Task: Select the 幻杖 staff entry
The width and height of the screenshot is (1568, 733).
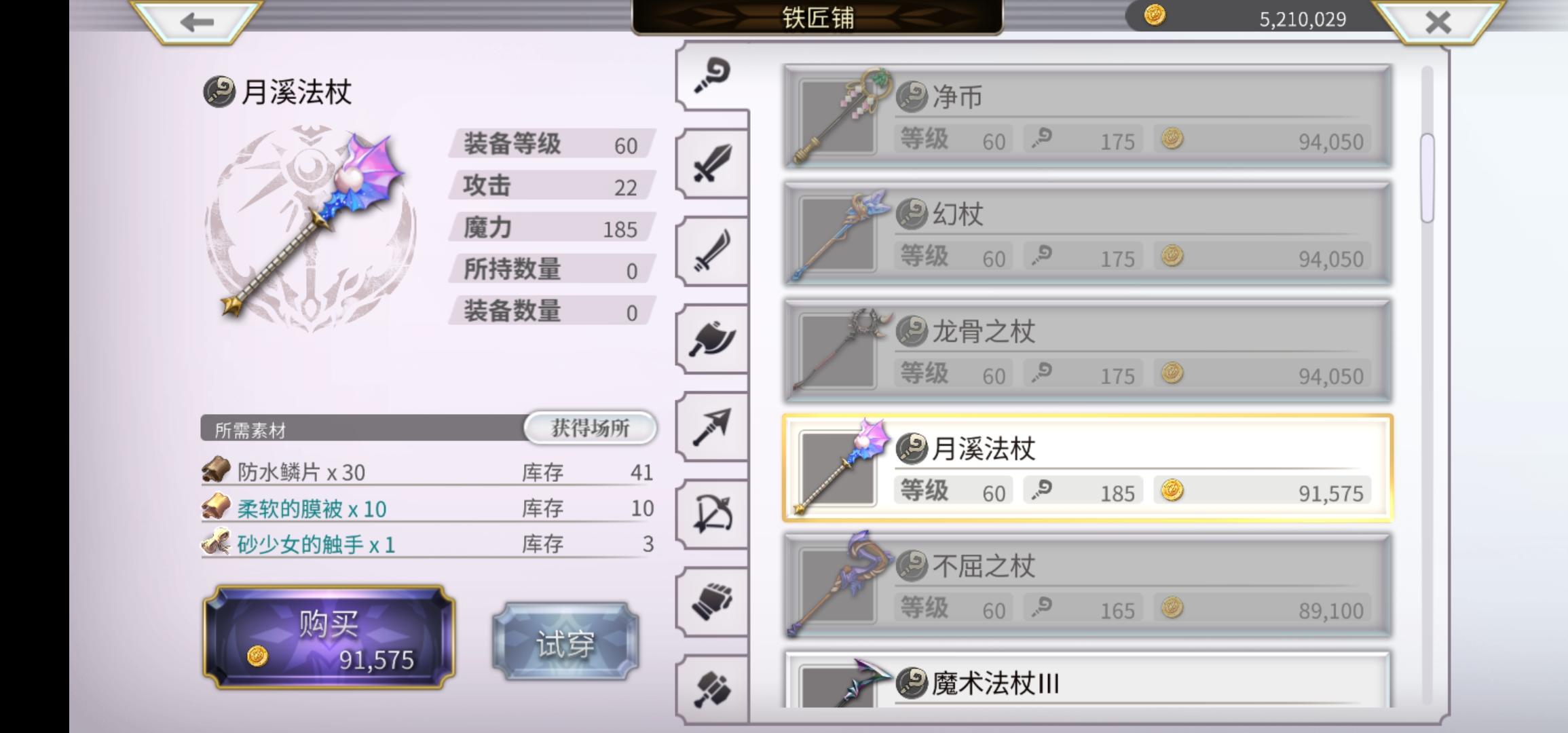Action: pyautogui.click(x=1087, y=233)
